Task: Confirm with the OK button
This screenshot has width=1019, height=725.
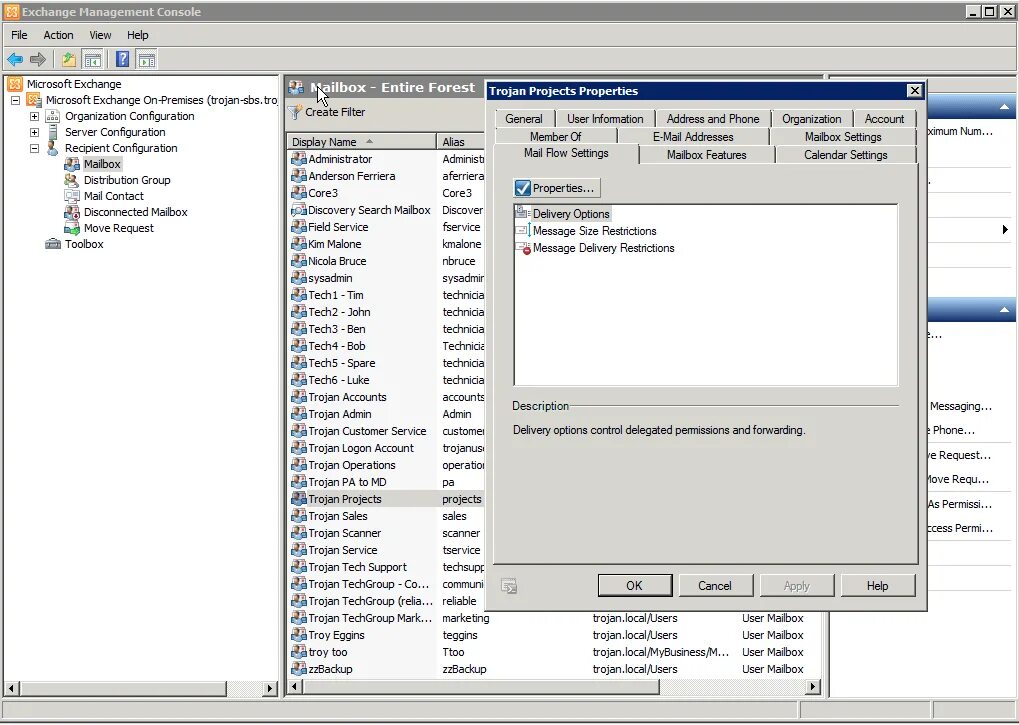Action: click(634, 585)
